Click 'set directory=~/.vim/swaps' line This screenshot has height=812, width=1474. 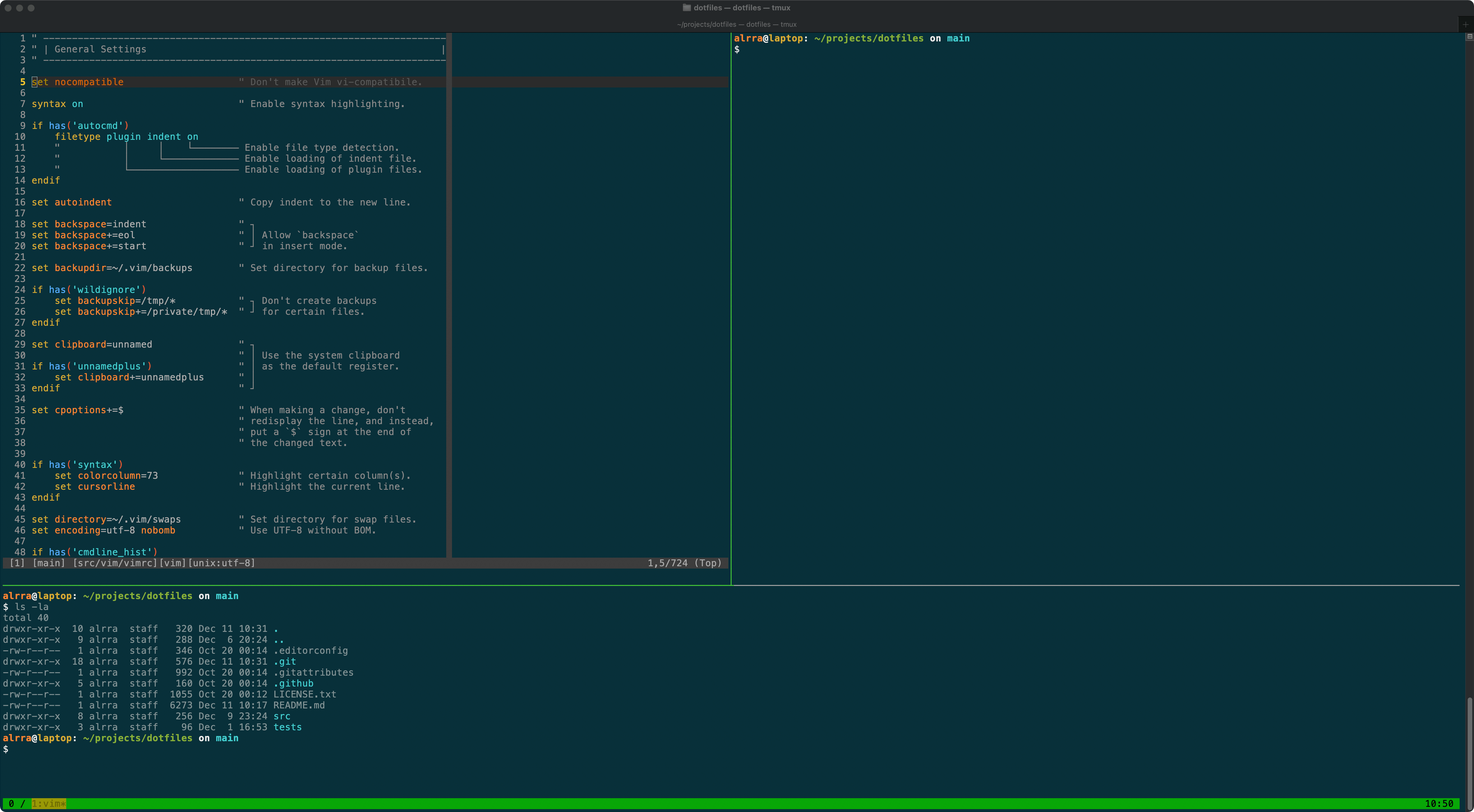click(106, 520)
